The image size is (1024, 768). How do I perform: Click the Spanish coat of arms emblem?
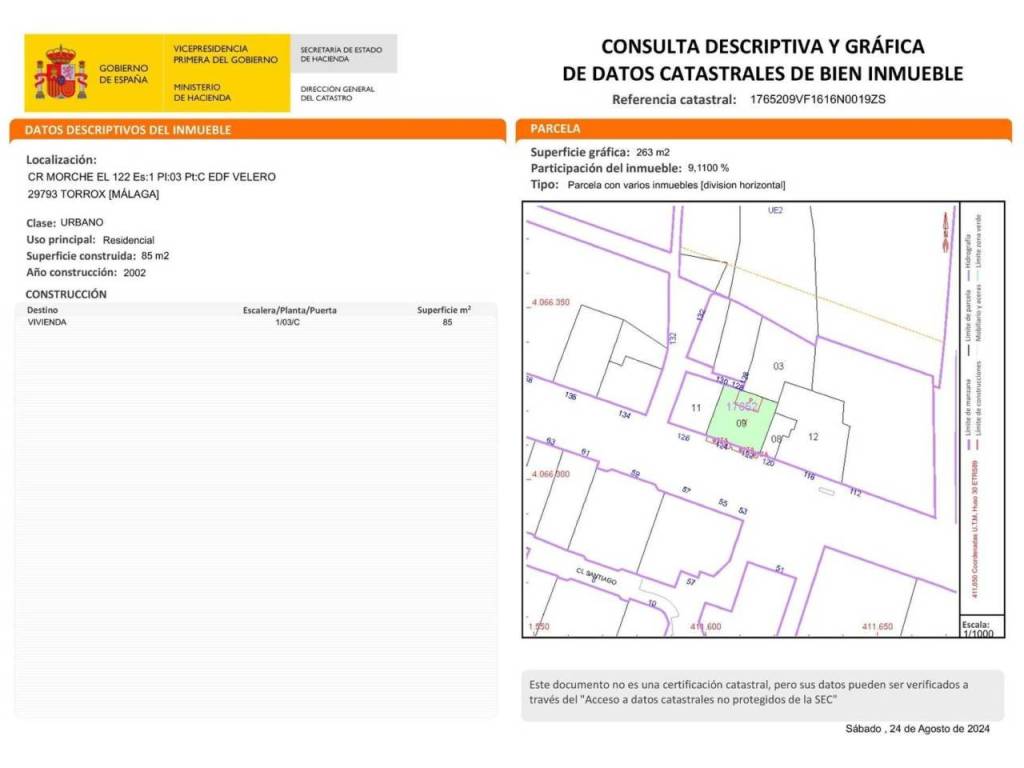click(x=61, y=73)
